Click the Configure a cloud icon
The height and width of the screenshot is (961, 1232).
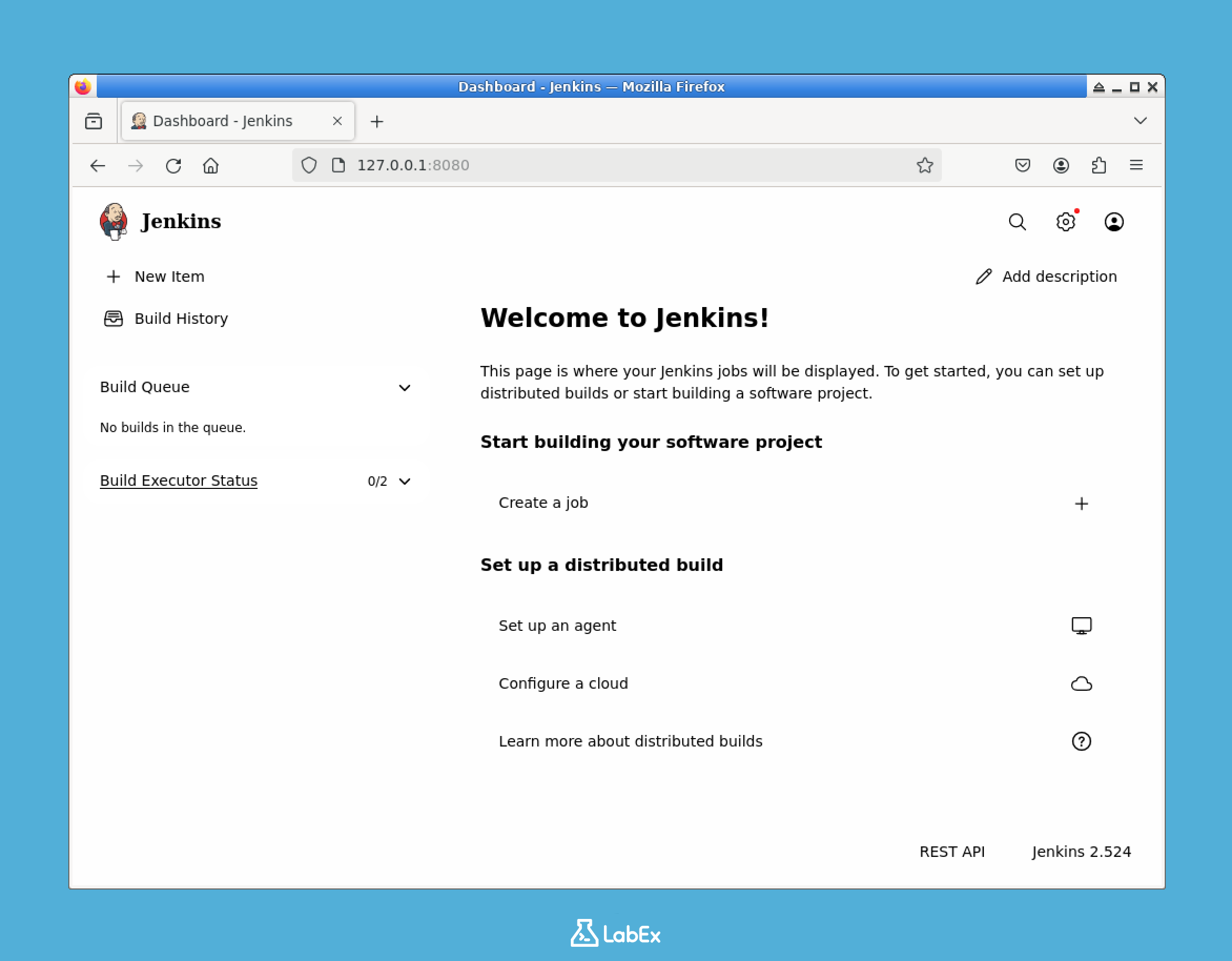[x=1081, y=683]
